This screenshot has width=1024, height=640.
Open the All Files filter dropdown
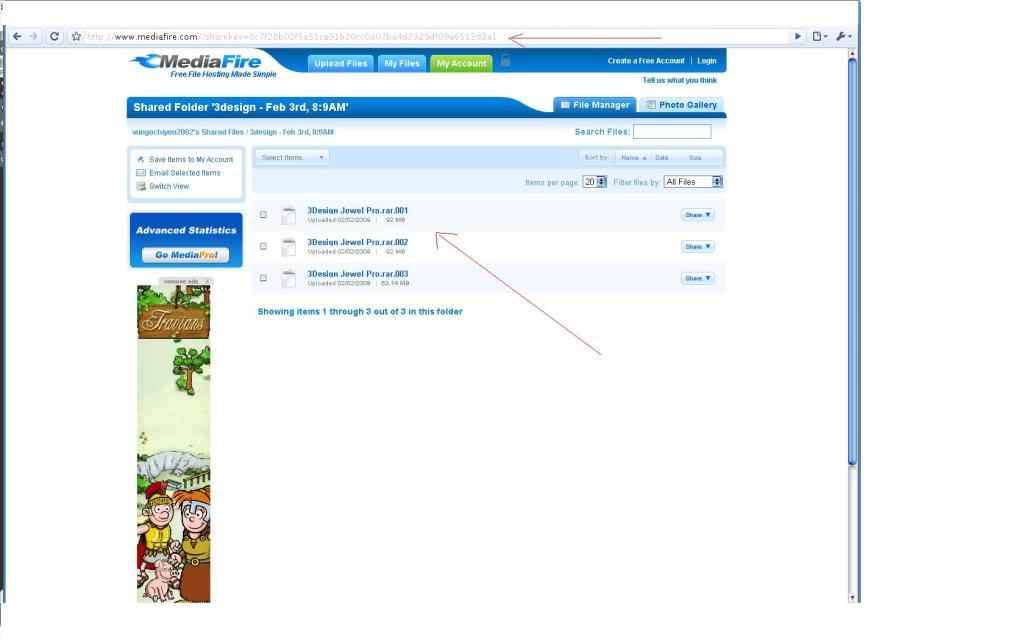click(x=693, y=182)
